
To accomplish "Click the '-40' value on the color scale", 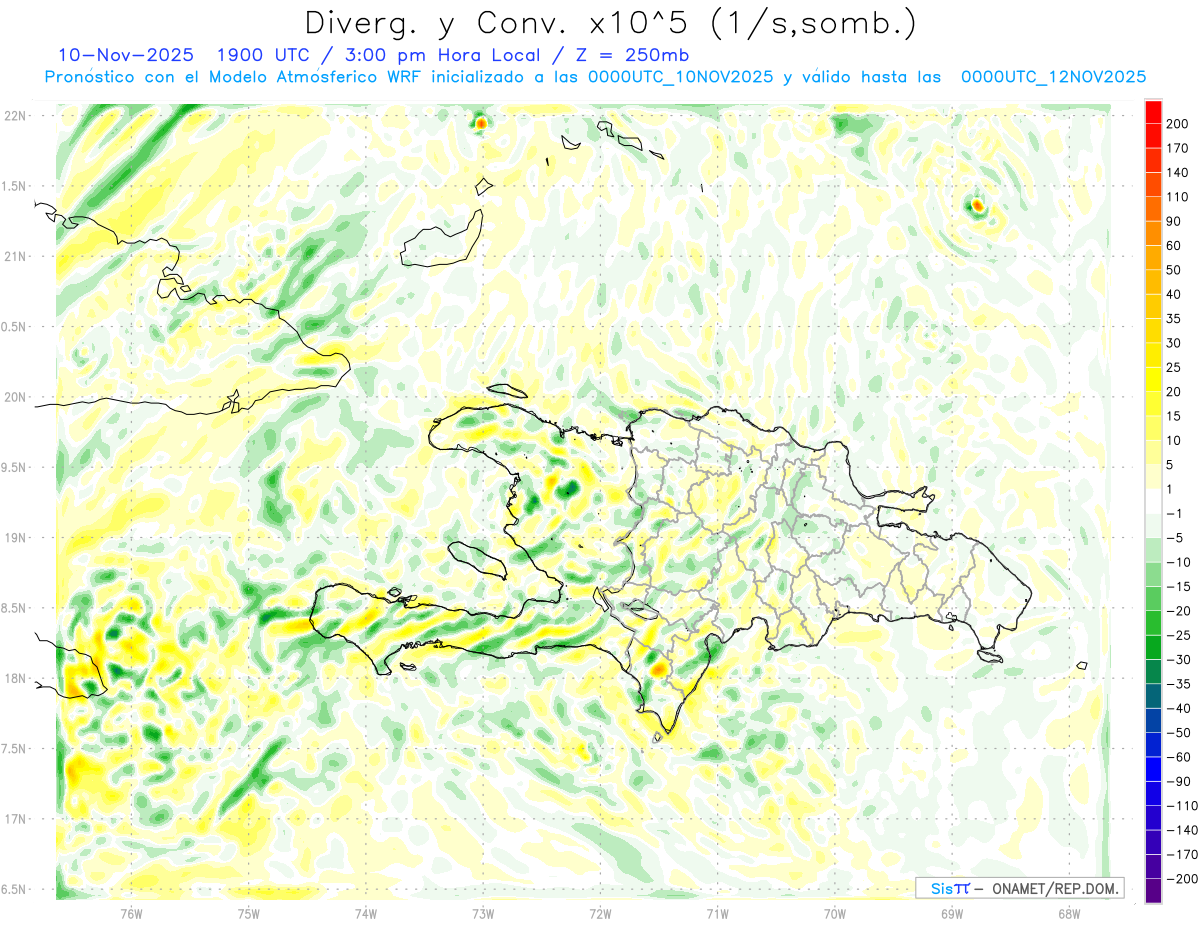I will coord(1177,709).
